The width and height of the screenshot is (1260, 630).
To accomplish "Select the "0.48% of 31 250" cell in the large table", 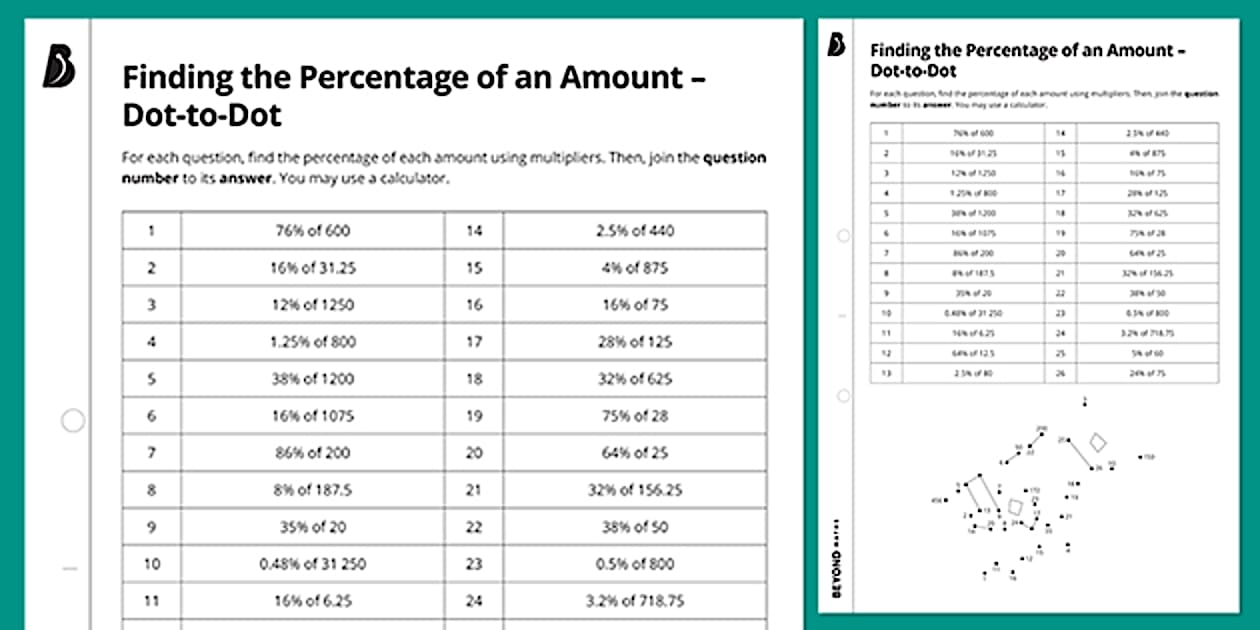I will [x=313, y=564].
